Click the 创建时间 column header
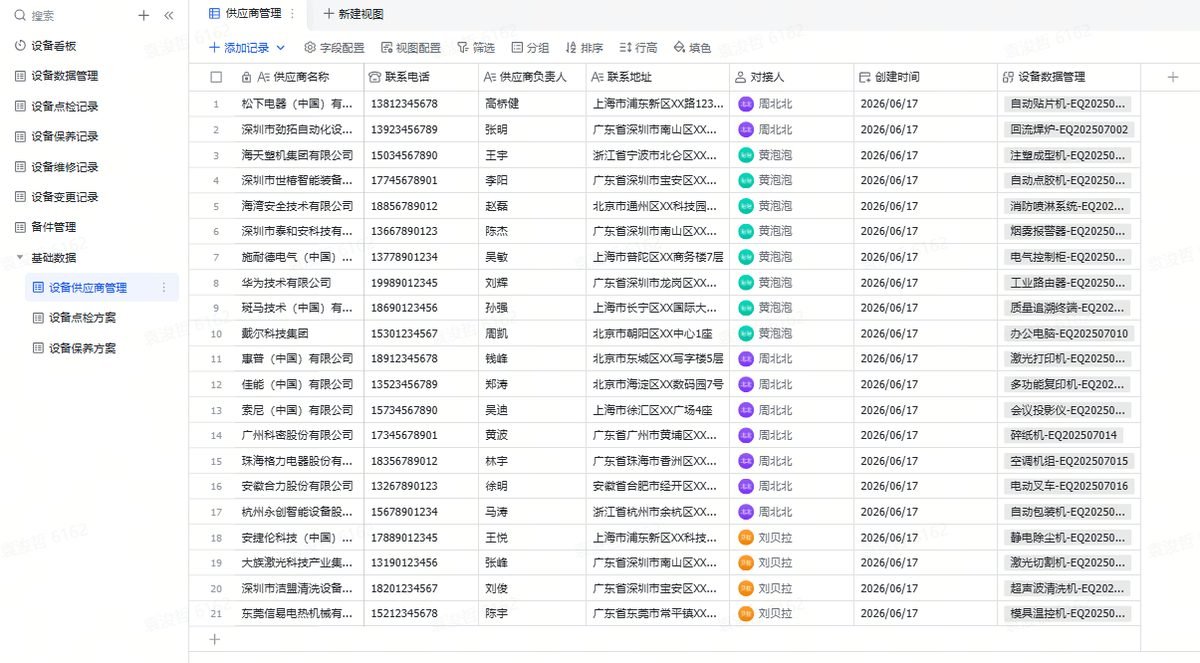Image resolution: width=1200 pixels, height=663 pixels. (925, 77)
